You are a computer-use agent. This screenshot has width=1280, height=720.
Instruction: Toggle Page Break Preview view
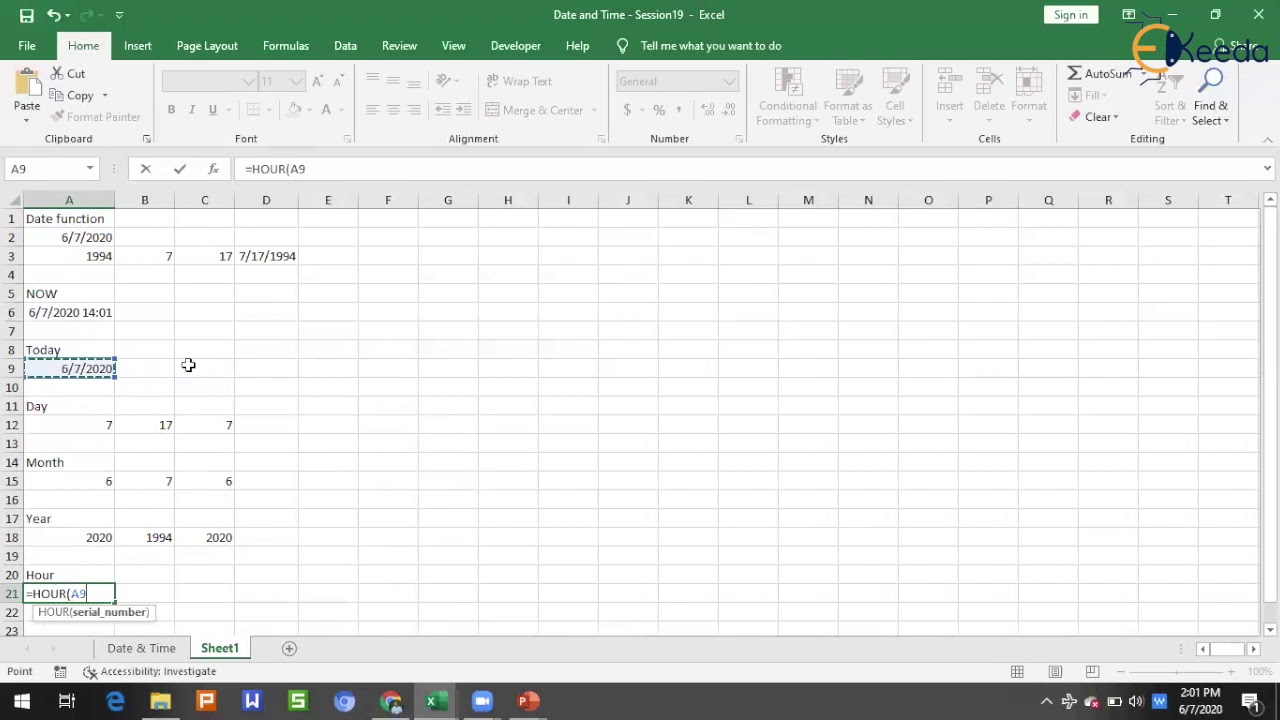tap(1092, 671)
